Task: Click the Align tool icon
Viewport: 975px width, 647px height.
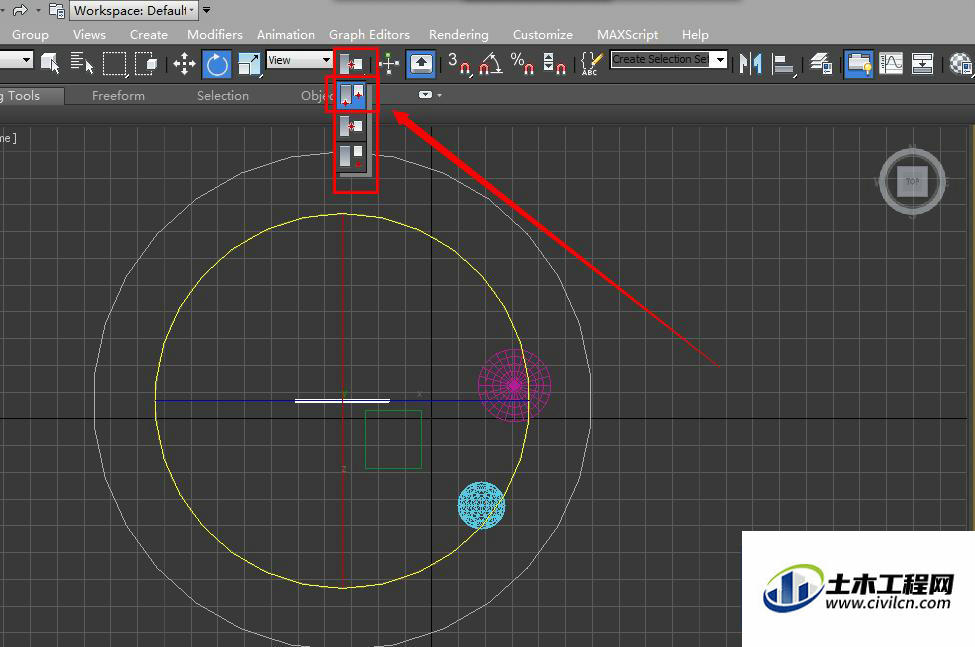Action: (783, 63)
